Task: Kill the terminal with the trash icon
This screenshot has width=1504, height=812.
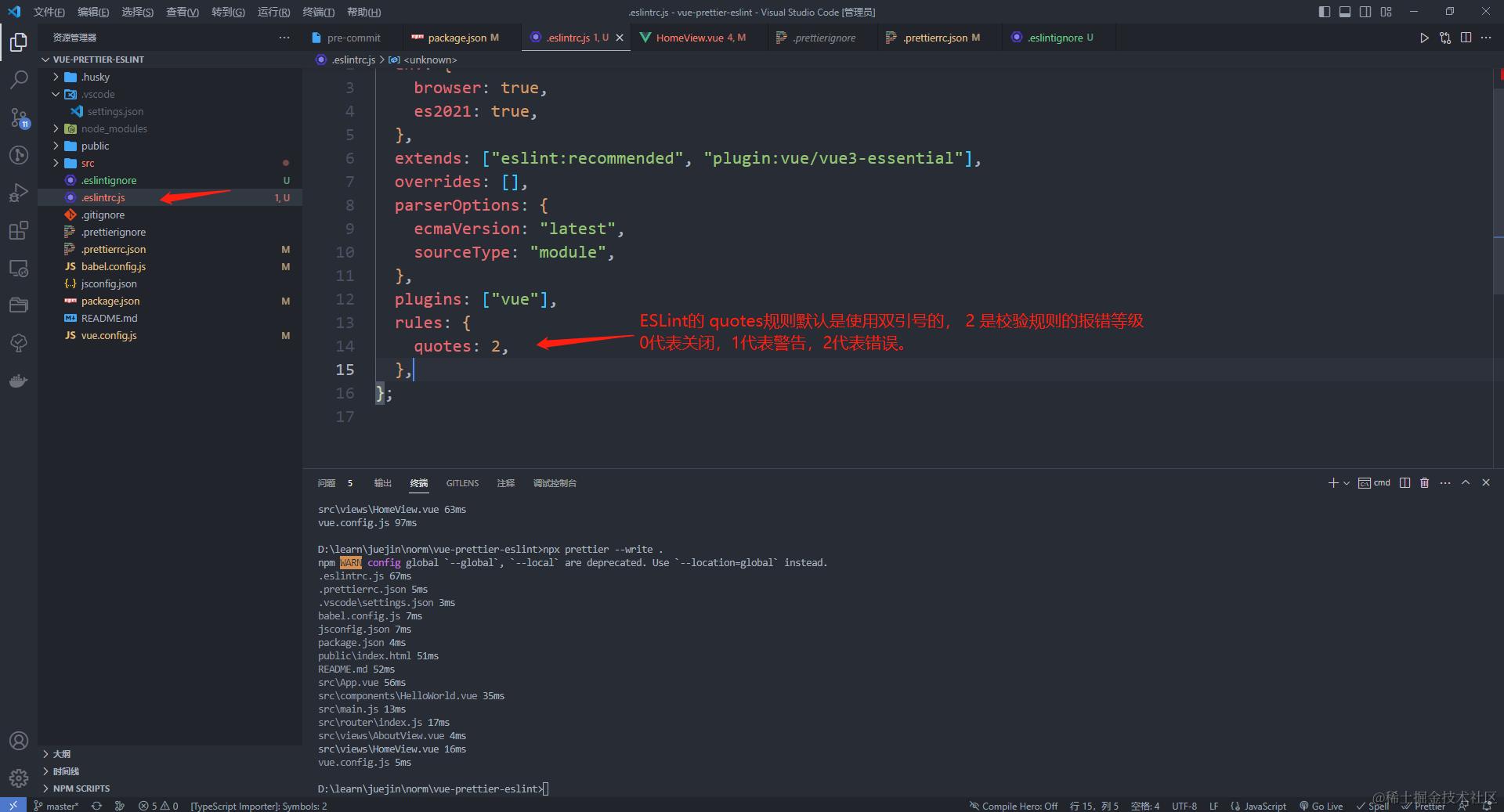Action: (x=1425, y=483)
